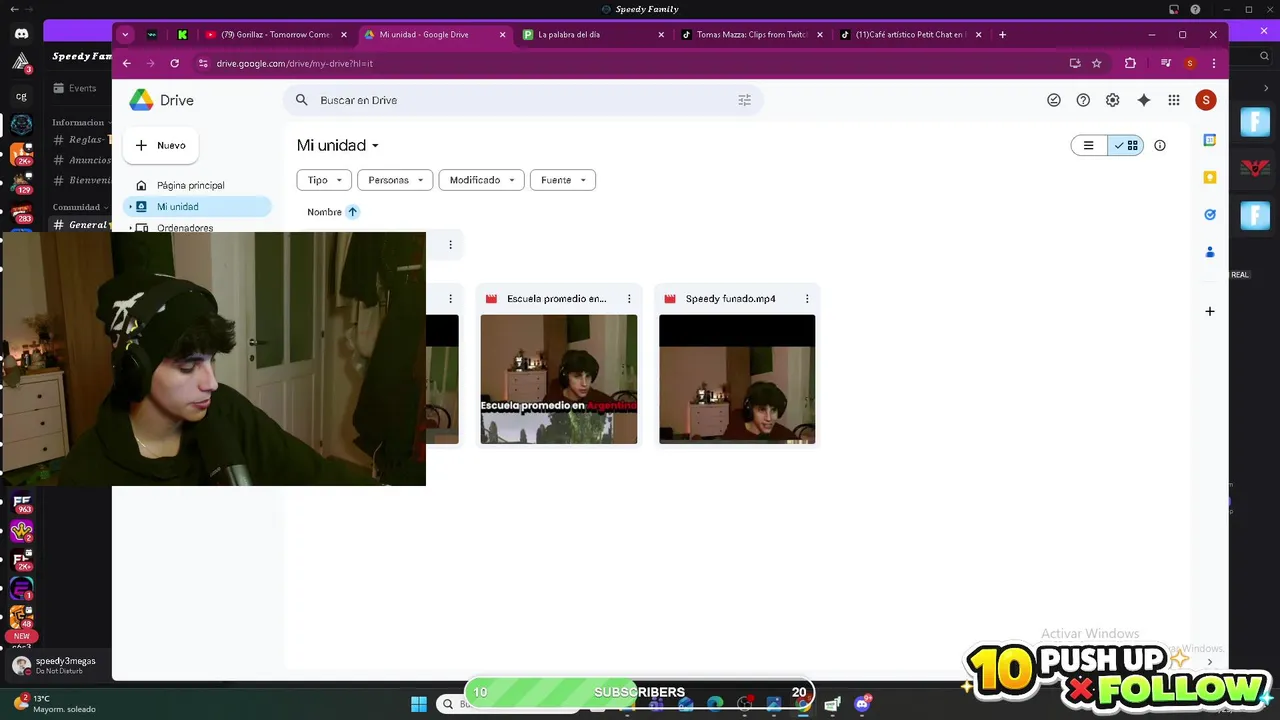Switch Drive to list layout
The image size is (1280, 720).
coord(1088,145)
